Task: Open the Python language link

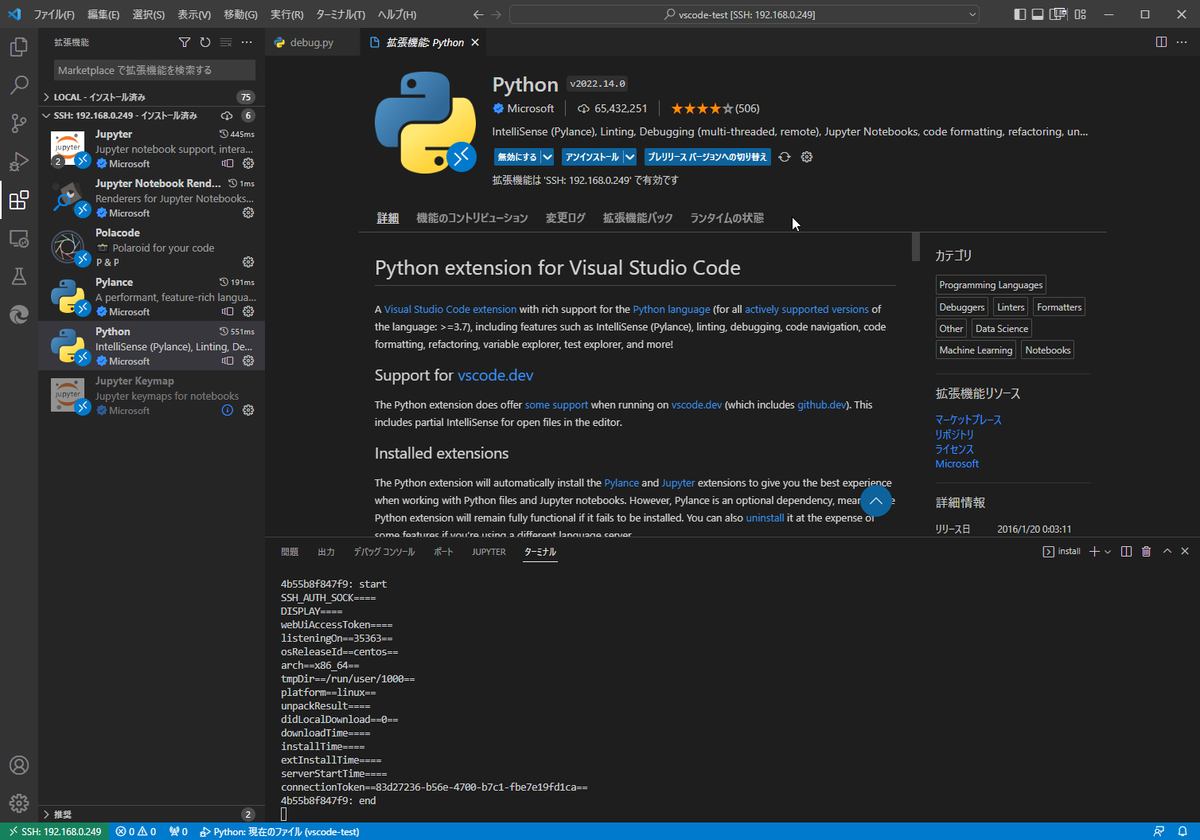Action: point(671,309)
